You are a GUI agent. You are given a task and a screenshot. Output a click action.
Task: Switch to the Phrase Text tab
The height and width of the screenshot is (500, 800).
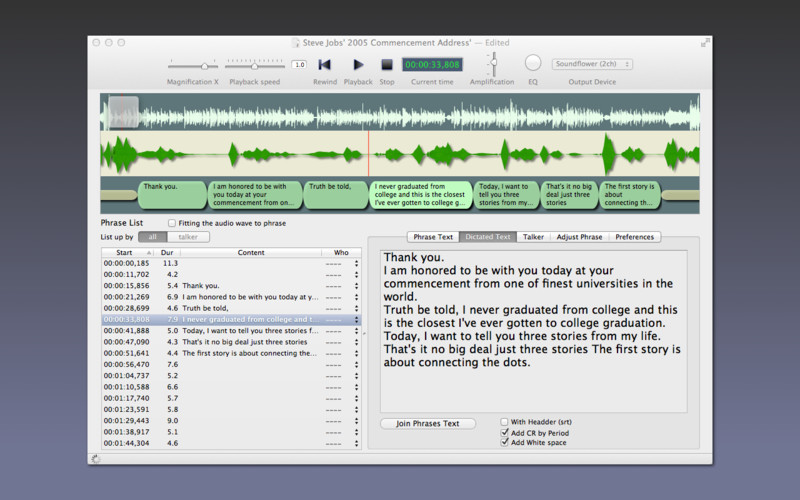(433, 237)
